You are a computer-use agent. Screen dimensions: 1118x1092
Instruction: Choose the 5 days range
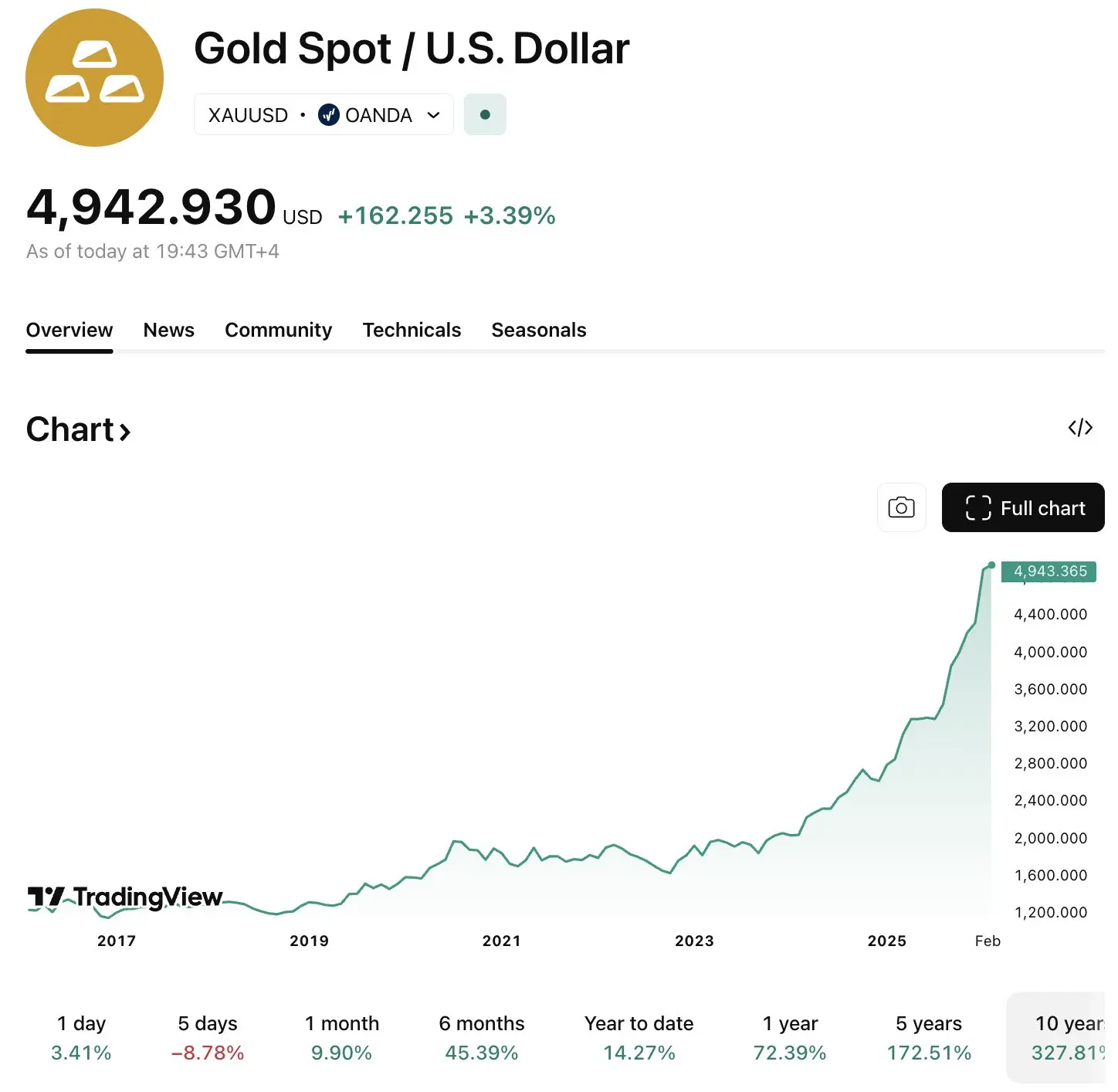click(x=208, y=1037)
